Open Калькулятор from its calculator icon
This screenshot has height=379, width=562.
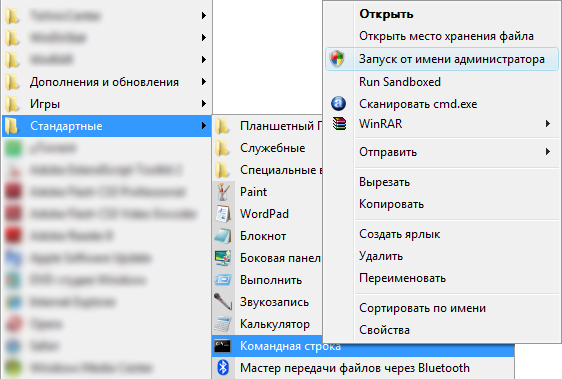tap(223, 324)
